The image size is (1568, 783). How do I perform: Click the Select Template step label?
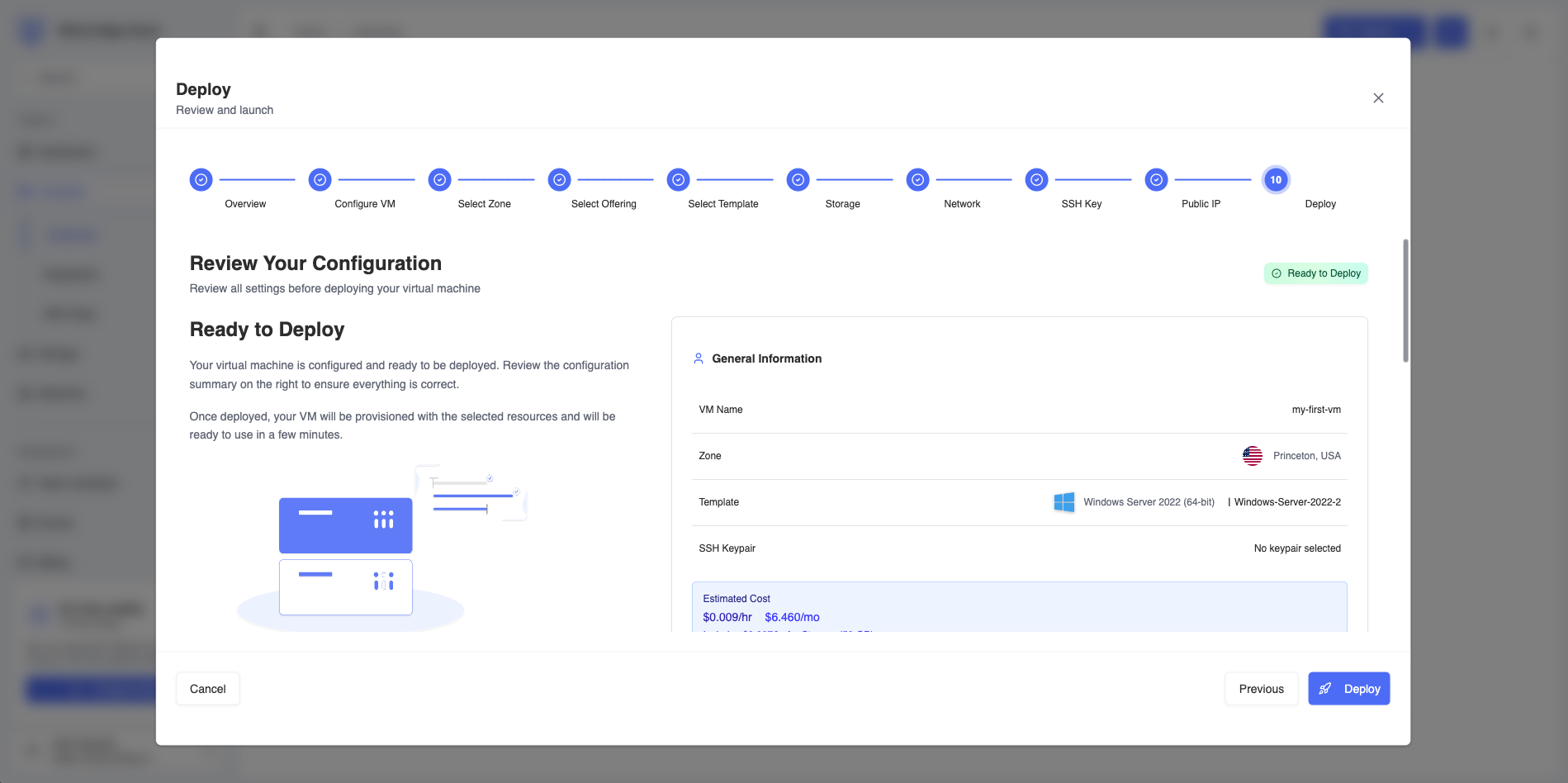point(723,204)
